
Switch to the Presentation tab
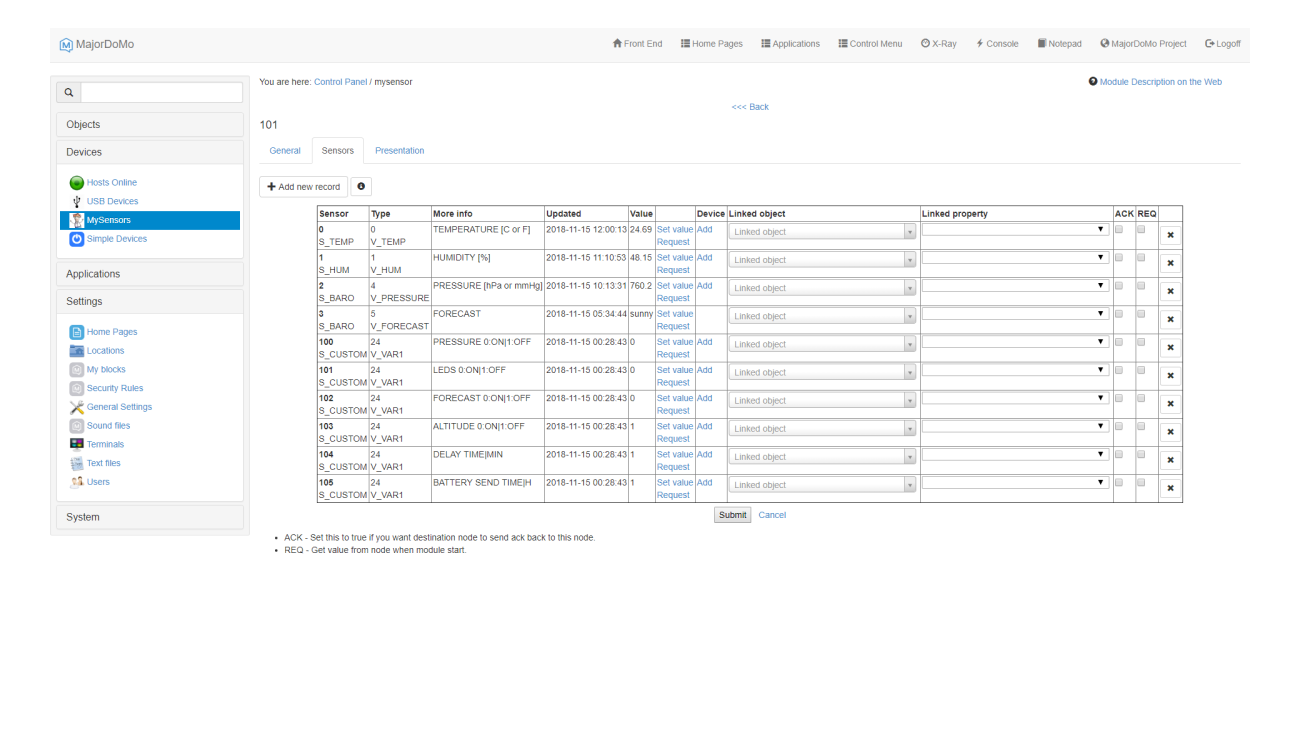coord(399,151)
